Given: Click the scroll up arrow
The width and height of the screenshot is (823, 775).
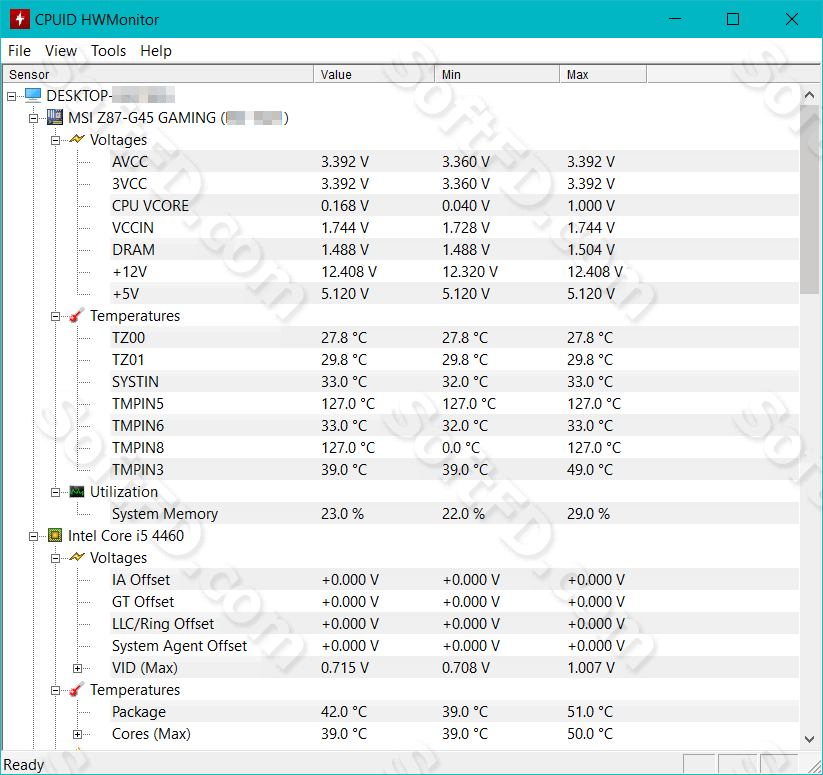Looking at the screenshot, I should click(x=809, y=95).
